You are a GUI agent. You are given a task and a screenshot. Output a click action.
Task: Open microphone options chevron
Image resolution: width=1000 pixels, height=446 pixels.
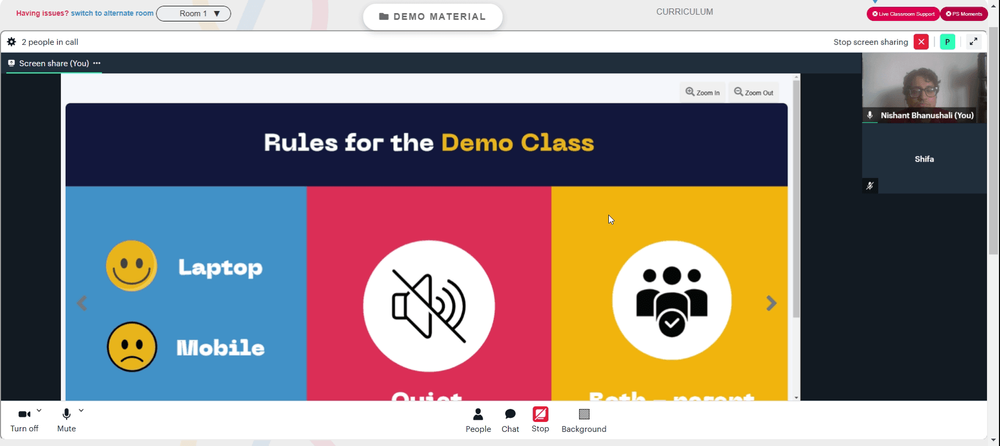click(x=81, y=410)
